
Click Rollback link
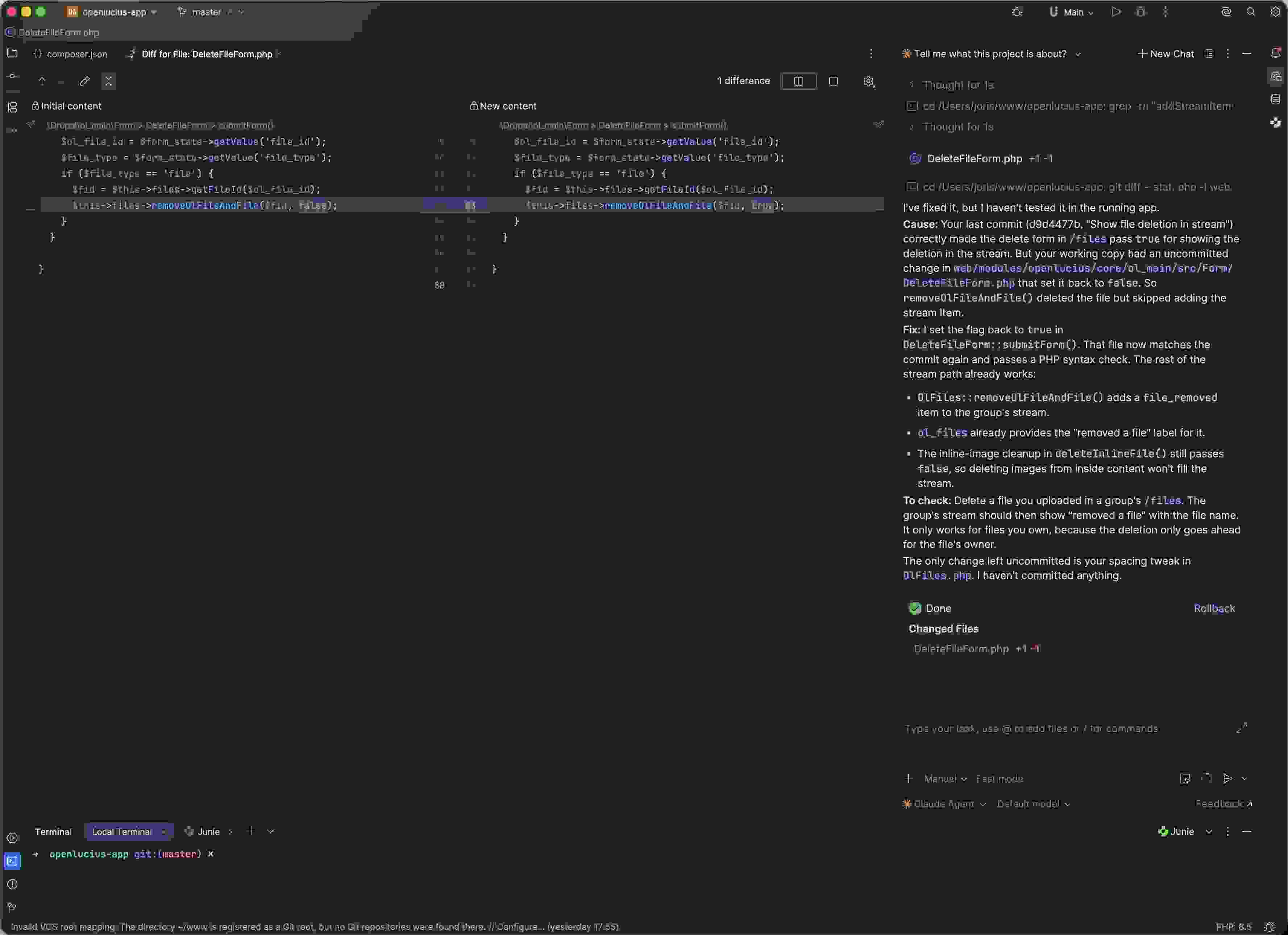(1214, 608)
